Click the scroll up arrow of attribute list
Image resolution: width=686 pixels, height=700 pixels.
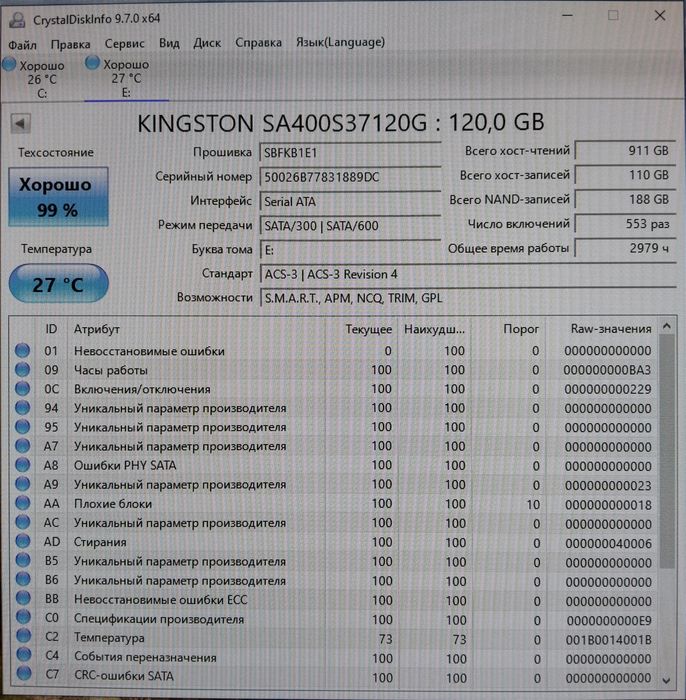tap(667, 326)
